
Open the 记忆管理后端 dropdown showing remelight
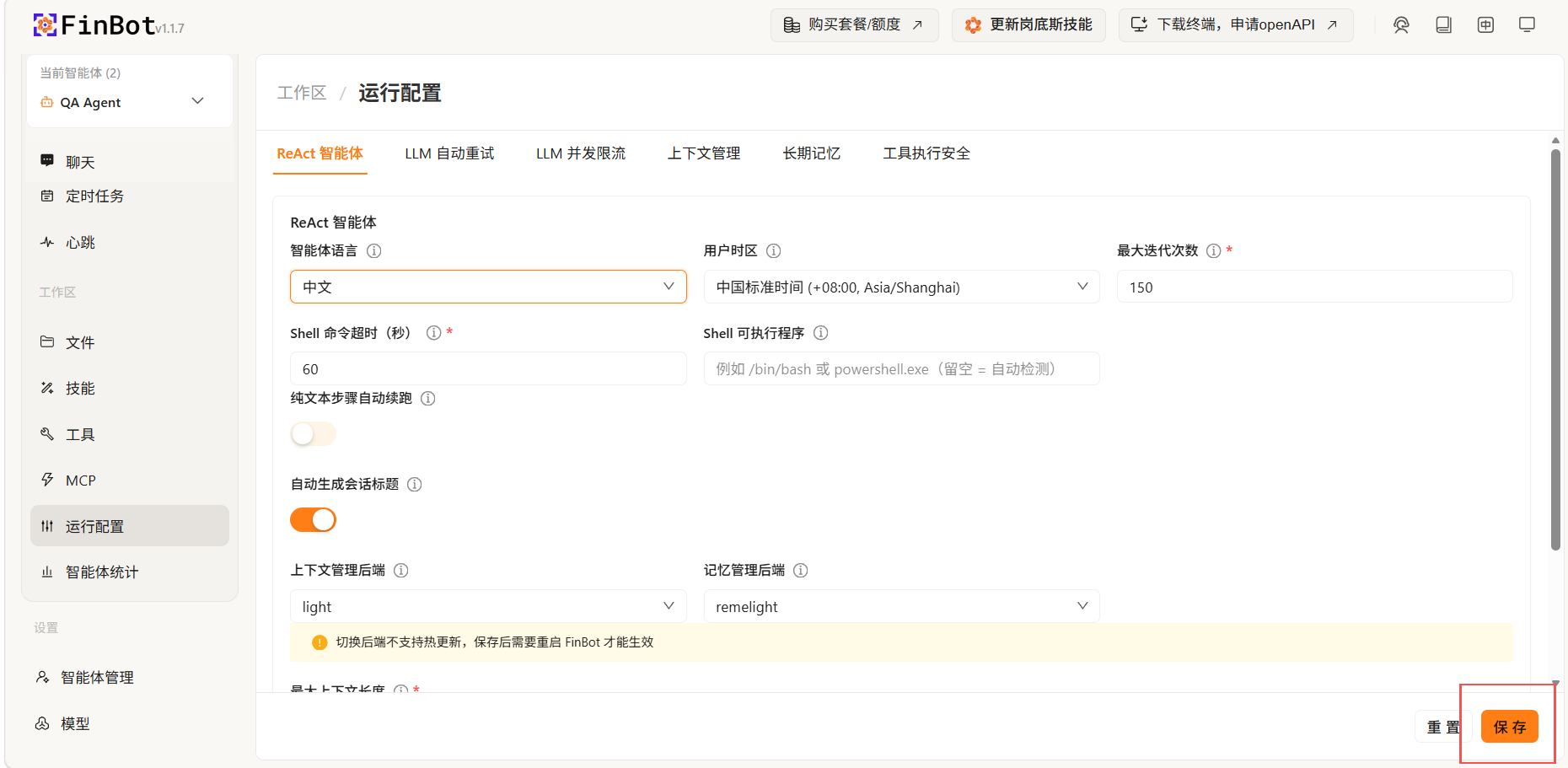901,606
